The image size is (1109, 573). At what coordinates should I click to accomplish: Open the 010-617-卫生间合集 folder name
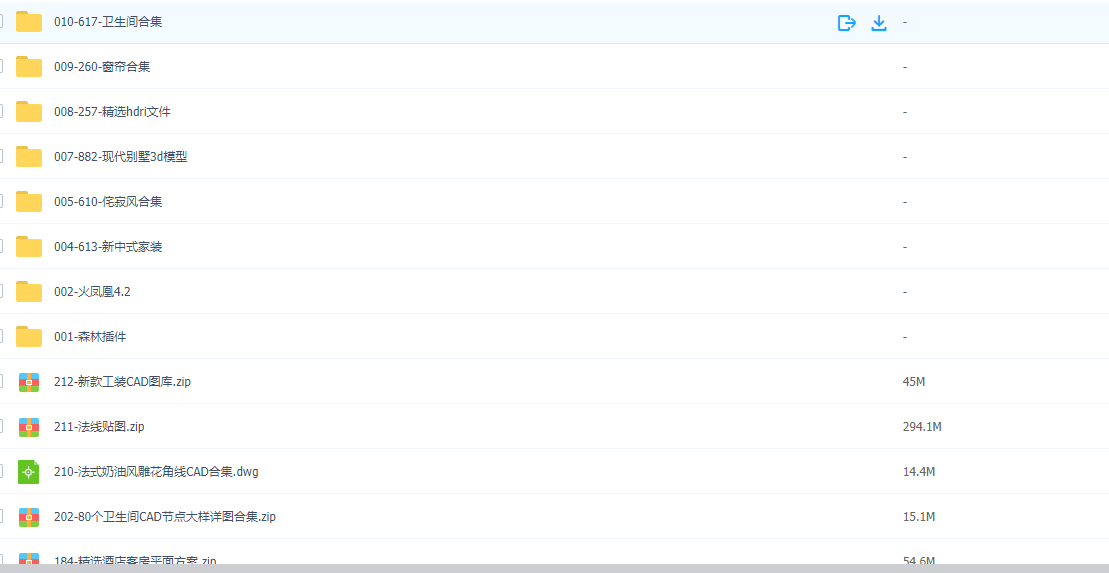108,22
